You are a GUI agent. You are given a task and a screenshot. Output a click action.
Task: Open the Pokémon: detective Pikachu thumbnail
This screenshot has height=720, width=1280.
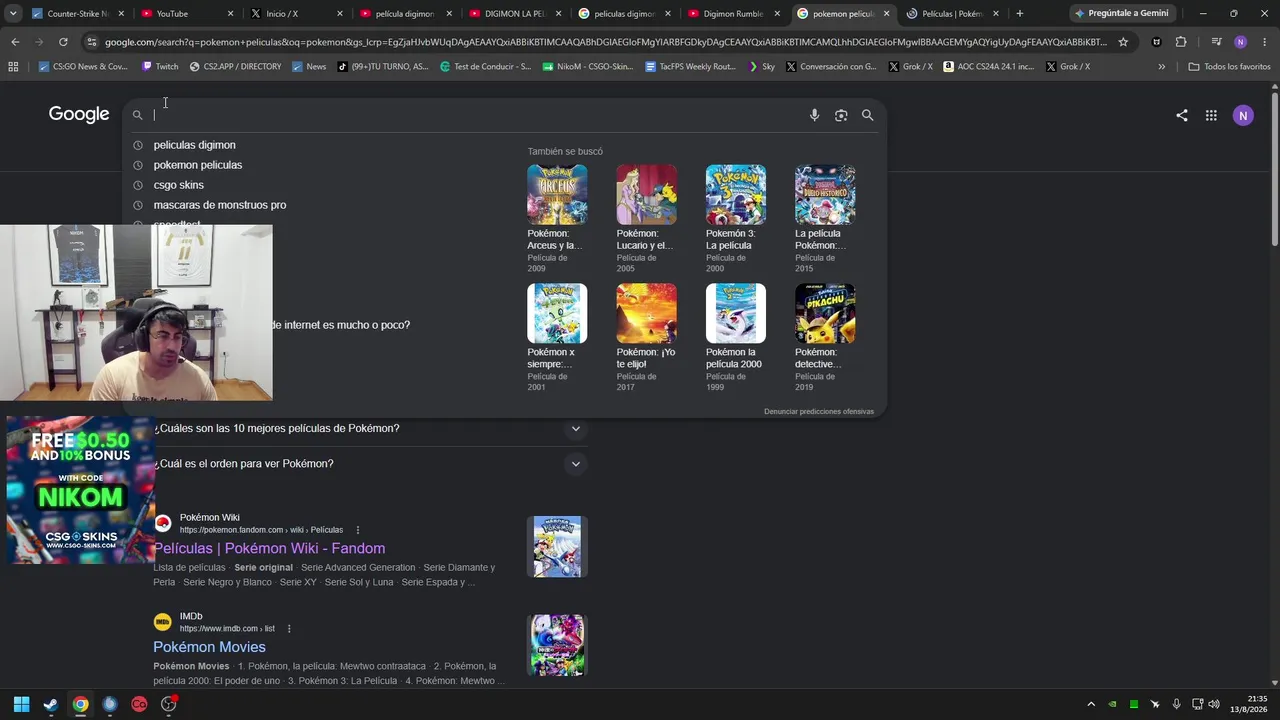[x=825, y=313]
